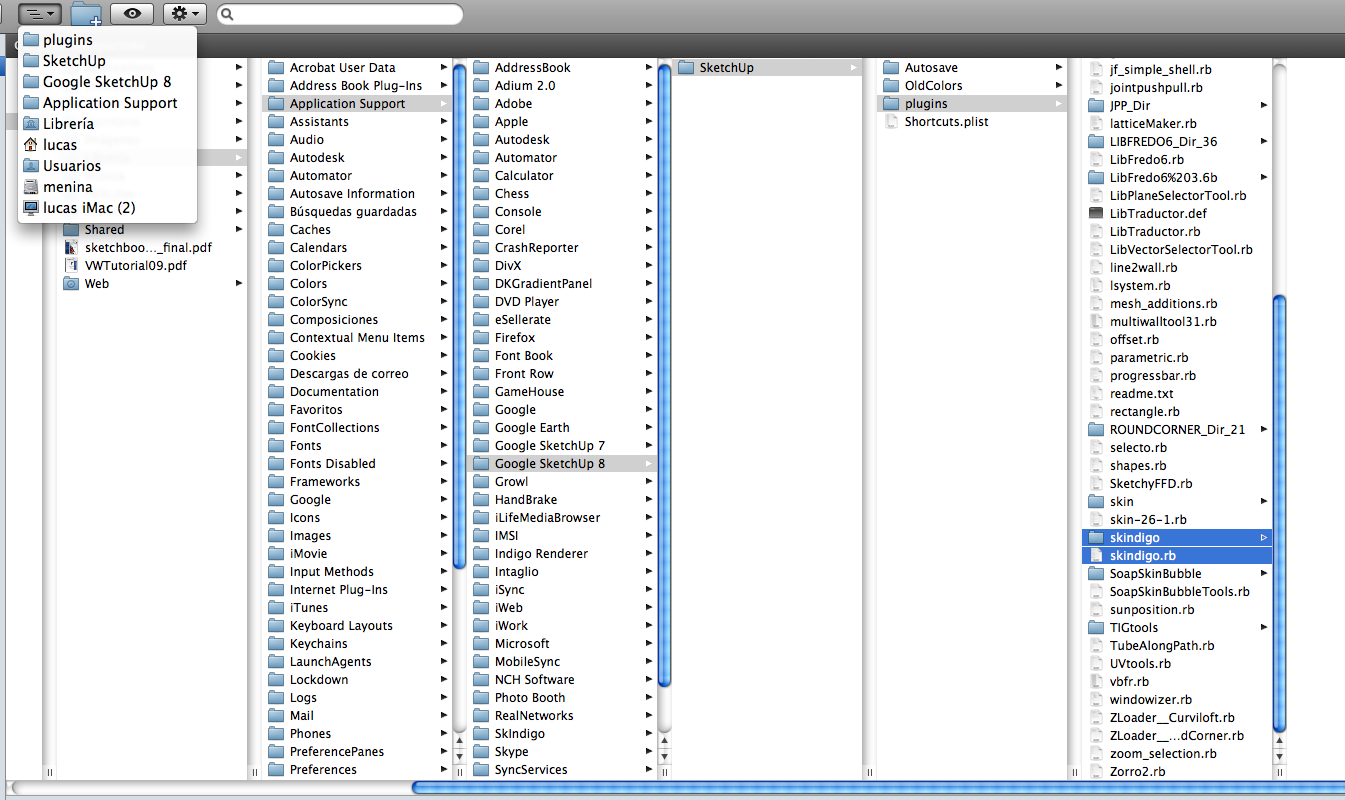1345x800 pixels.
Task: Click the Shared folder icon
Action: 71,230
